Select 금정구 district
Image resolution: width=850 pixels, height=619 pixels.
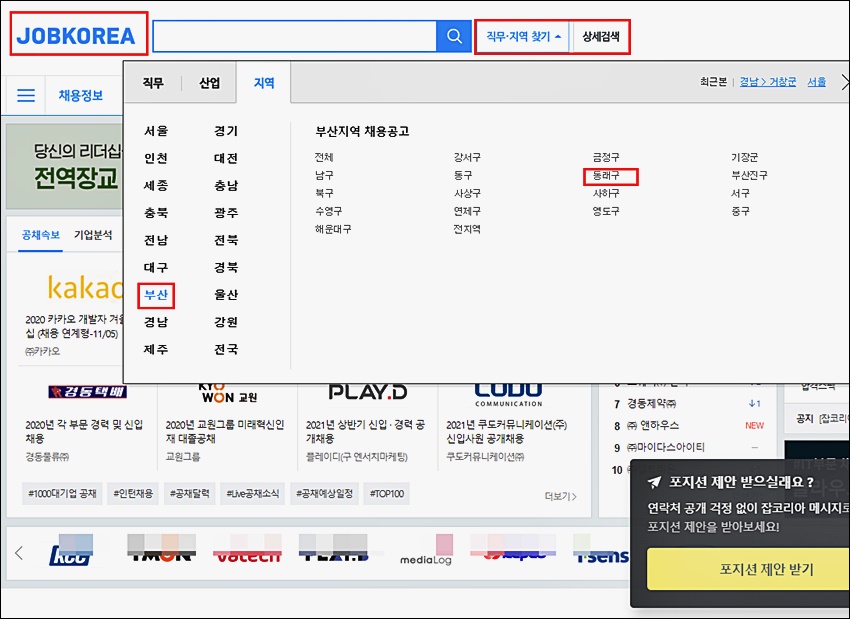(606, 157)
